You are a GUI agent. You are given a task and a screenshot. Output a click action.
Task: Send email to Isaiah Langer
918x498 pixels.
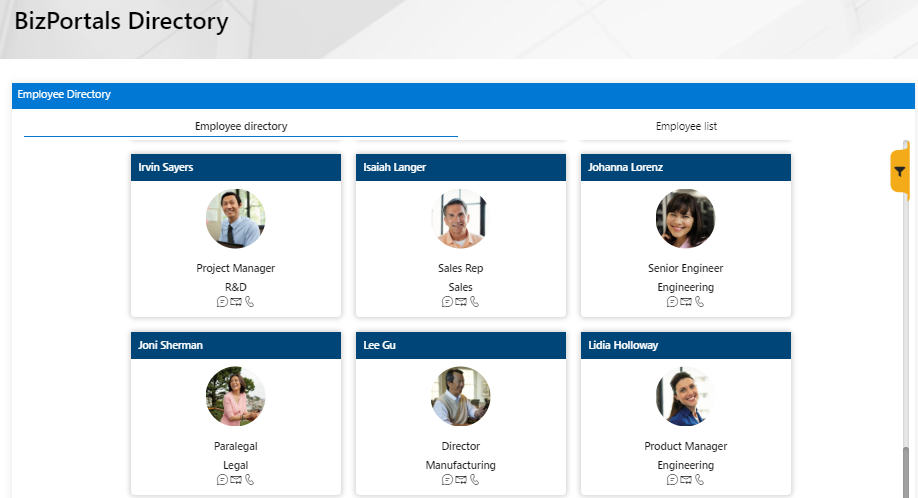pos(461,302)
